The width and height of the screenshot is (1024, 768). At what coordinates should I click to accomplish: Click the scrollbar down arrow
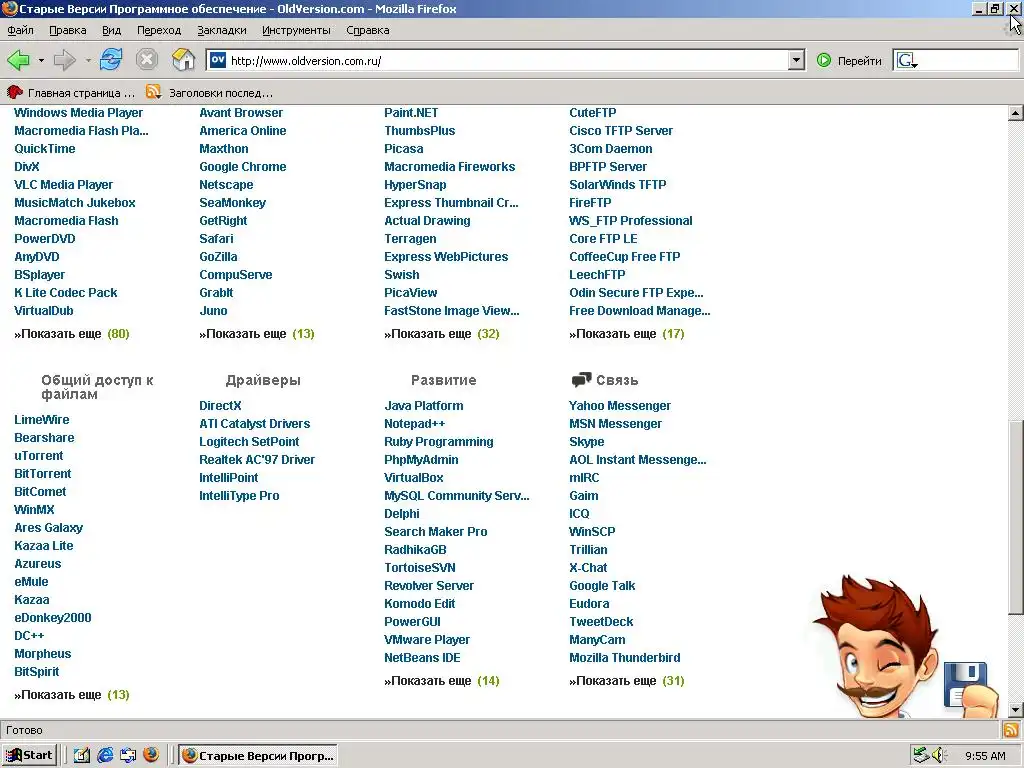(x=1016, y=709)
